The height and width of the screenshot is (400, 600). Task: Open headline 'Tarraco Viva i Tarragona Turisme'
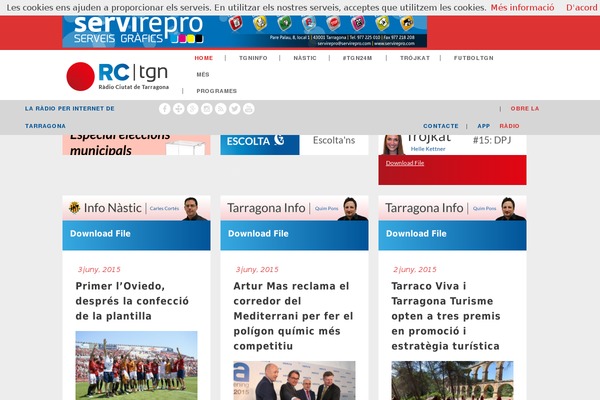point(446,316)
